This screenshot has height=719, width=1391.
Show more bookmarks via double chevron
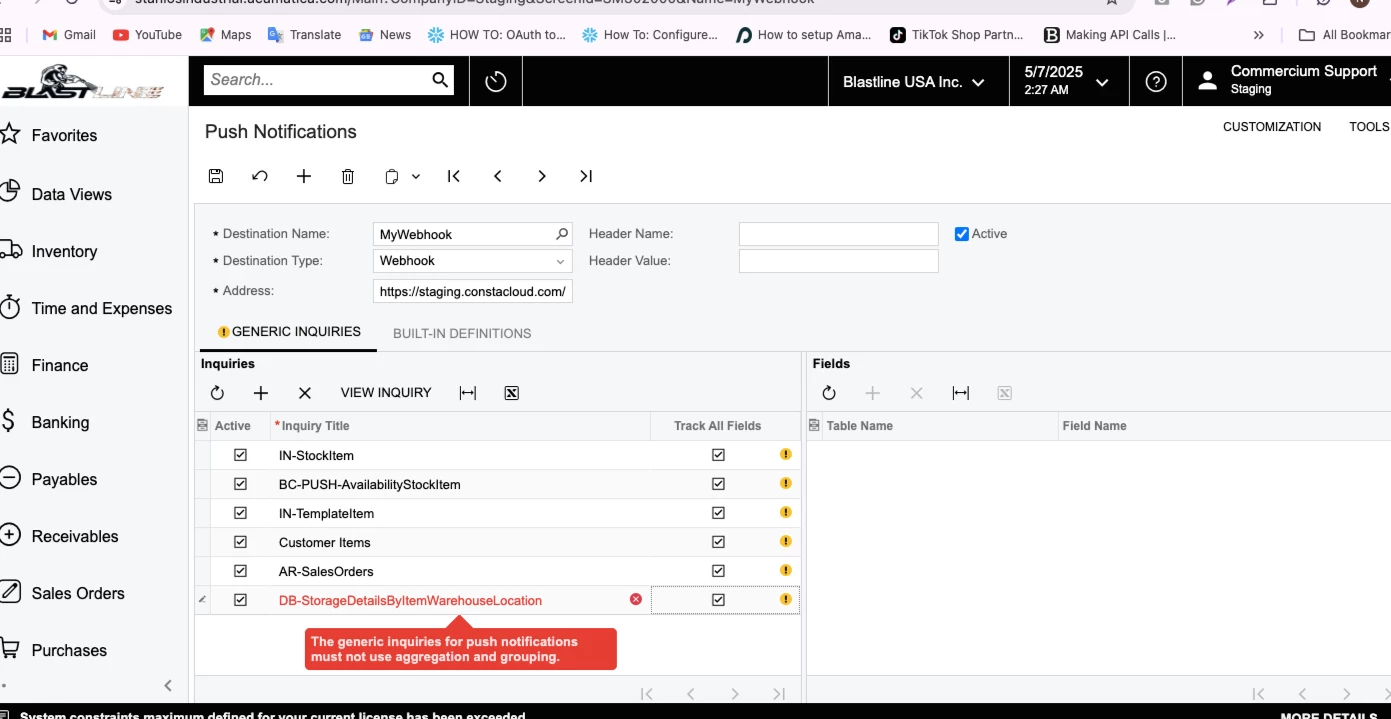(x=1258, y=35)
